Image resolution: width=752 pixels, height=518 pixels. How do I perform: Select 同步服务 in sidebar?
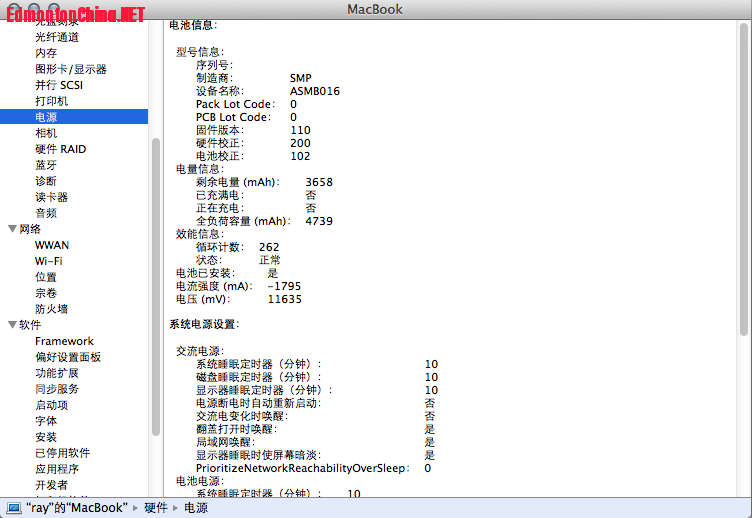57,389
